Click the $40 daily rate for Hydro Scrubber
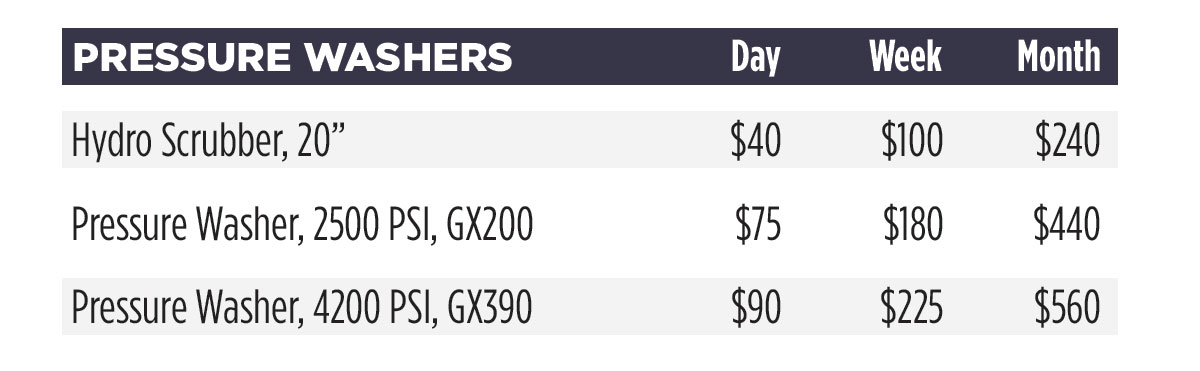 [755, 141]
